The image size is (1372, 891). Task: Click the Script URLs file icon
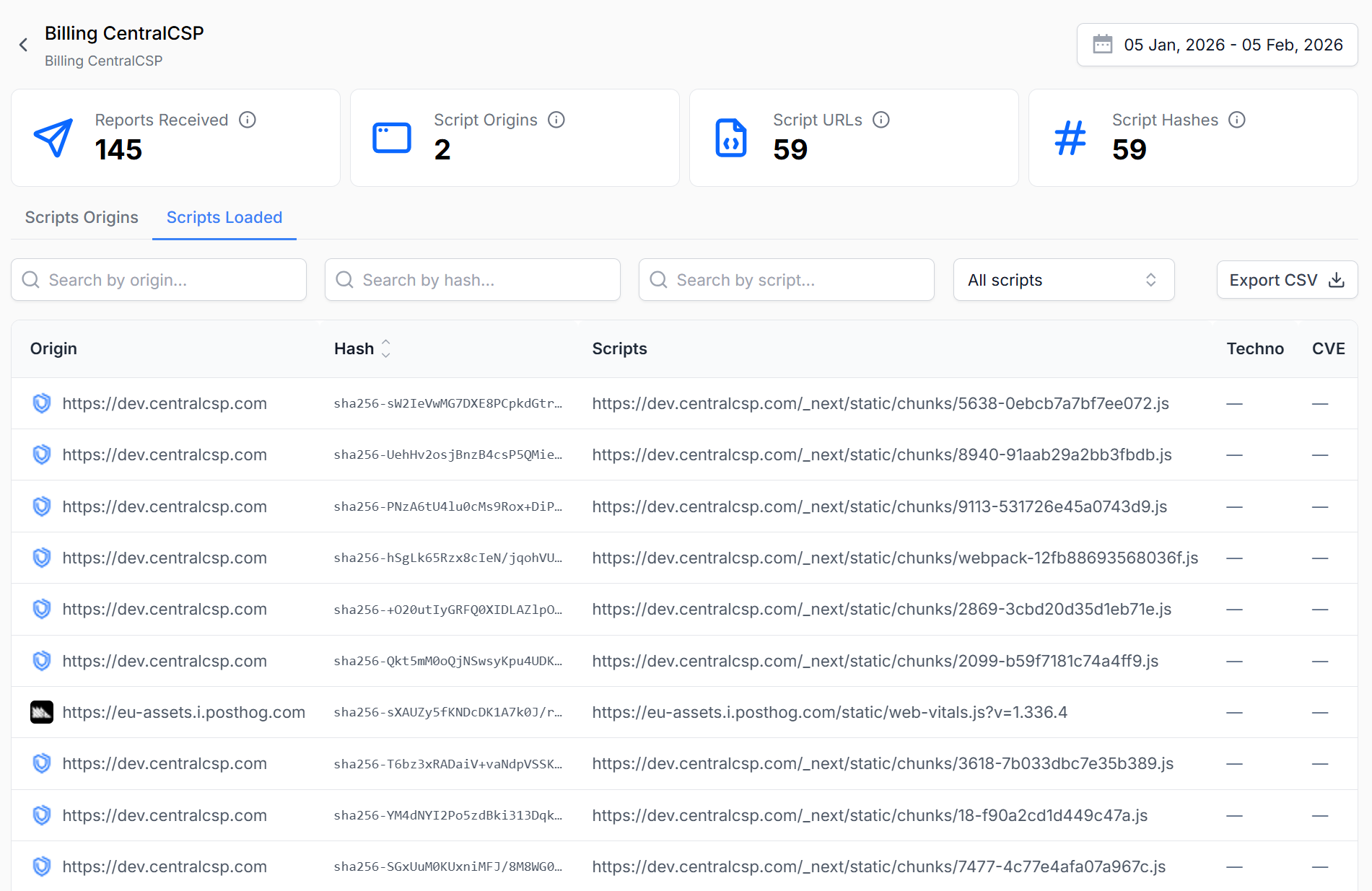730,137
